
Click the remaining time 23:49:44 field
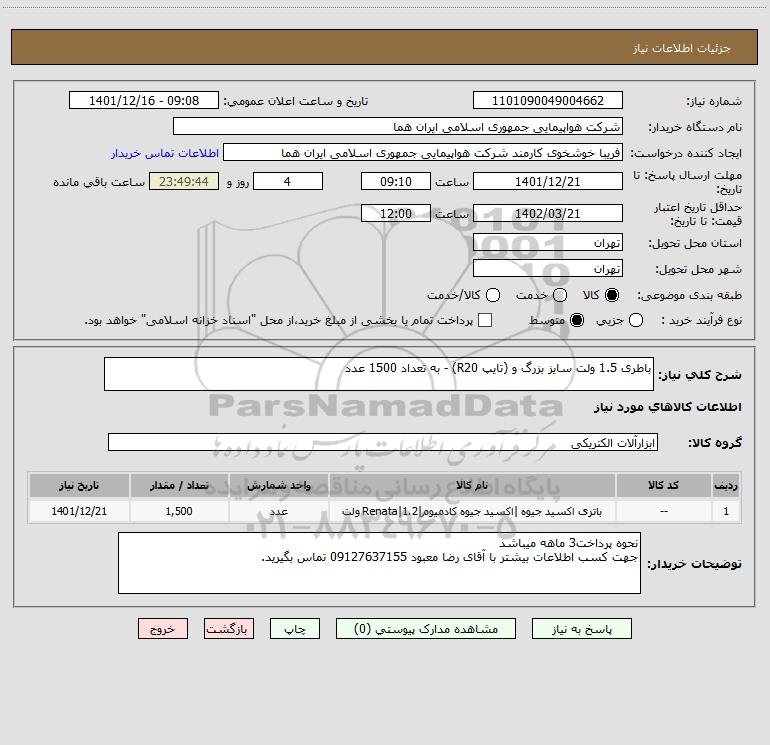(184, 181)
